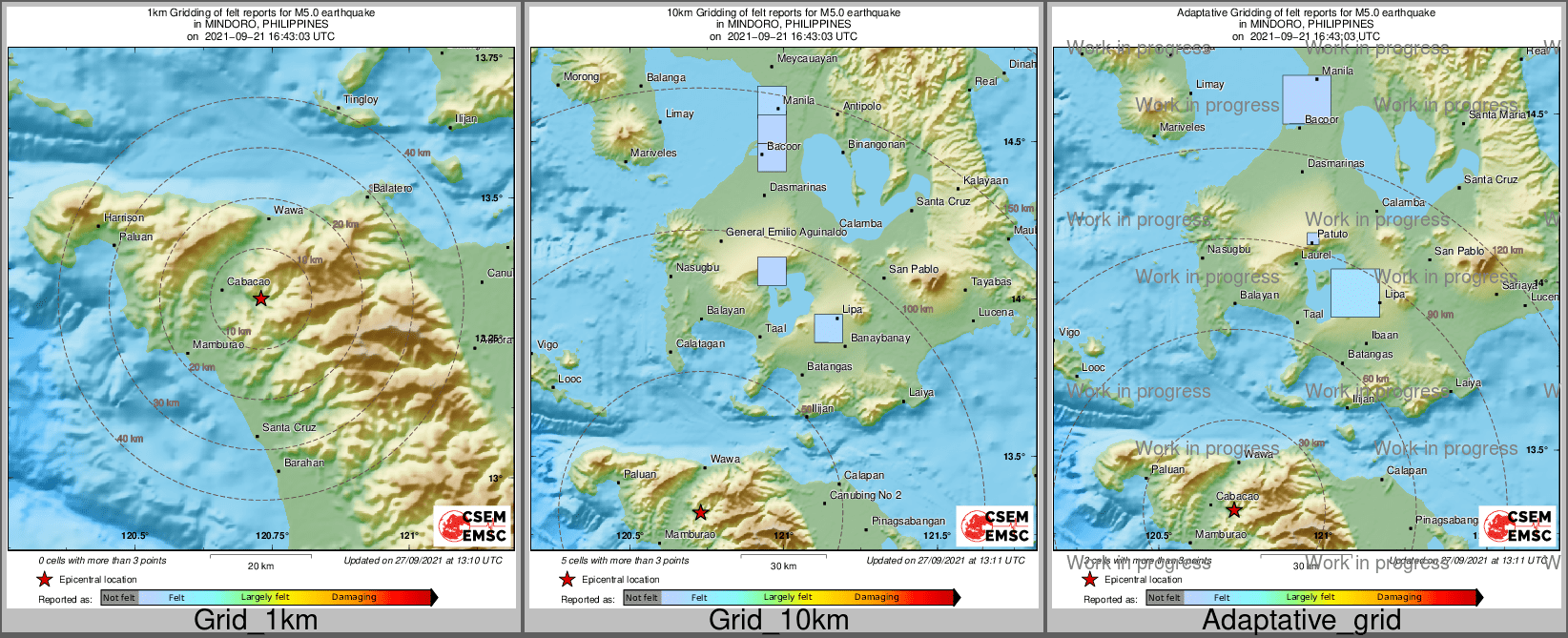The width and height of the screenshot is (1568, 638).
Task: Select the small blue cell at Patuto in Adaptative_grid
Action: coord(1312,238)
